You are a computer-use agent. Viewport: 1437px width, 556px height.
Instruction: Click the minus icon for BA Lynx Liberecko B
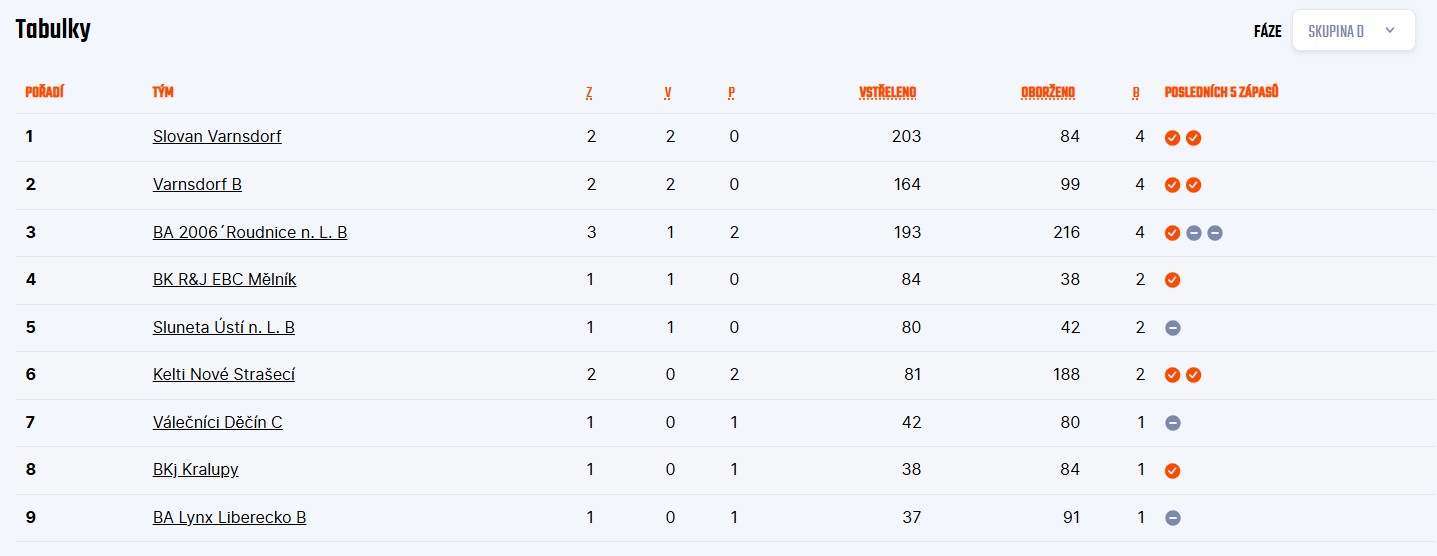(x=1172, y=518)
